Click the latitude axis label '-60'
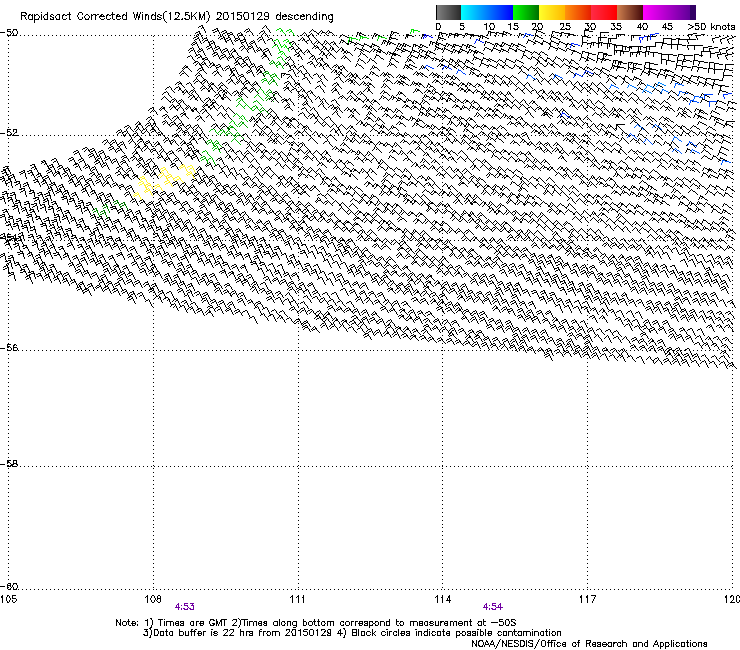The image size is (740, 650). pyautogui.click(x=9, y=587)
